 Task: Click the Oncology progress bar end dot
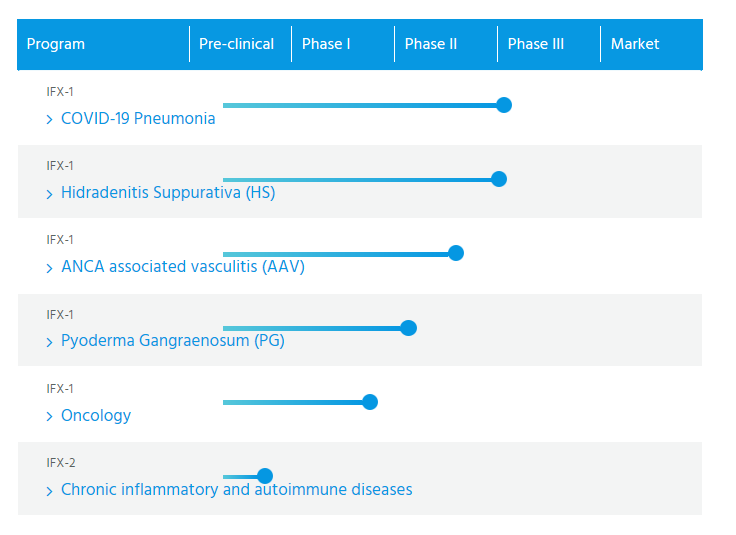click(x=370, y=402)
